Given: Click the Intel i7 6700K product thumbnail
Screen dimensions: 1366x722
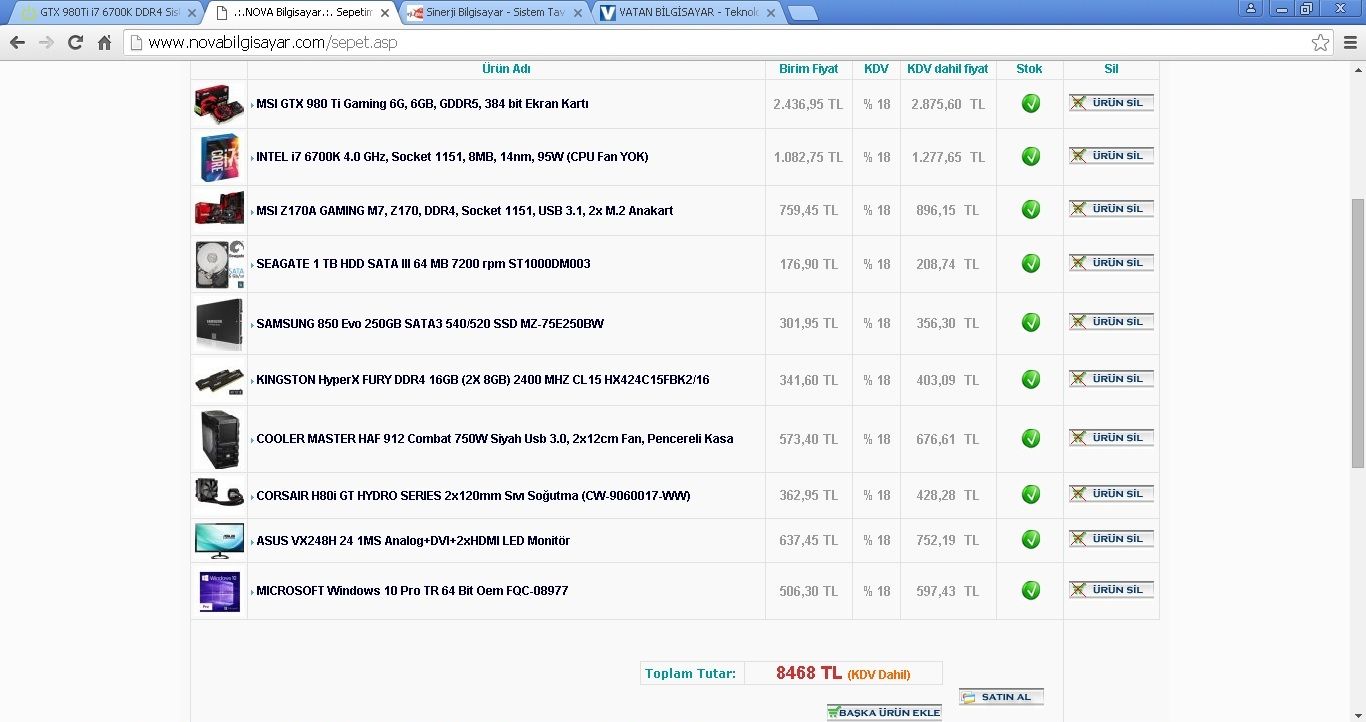Looking at the screenshot, I should coord(219,157).
